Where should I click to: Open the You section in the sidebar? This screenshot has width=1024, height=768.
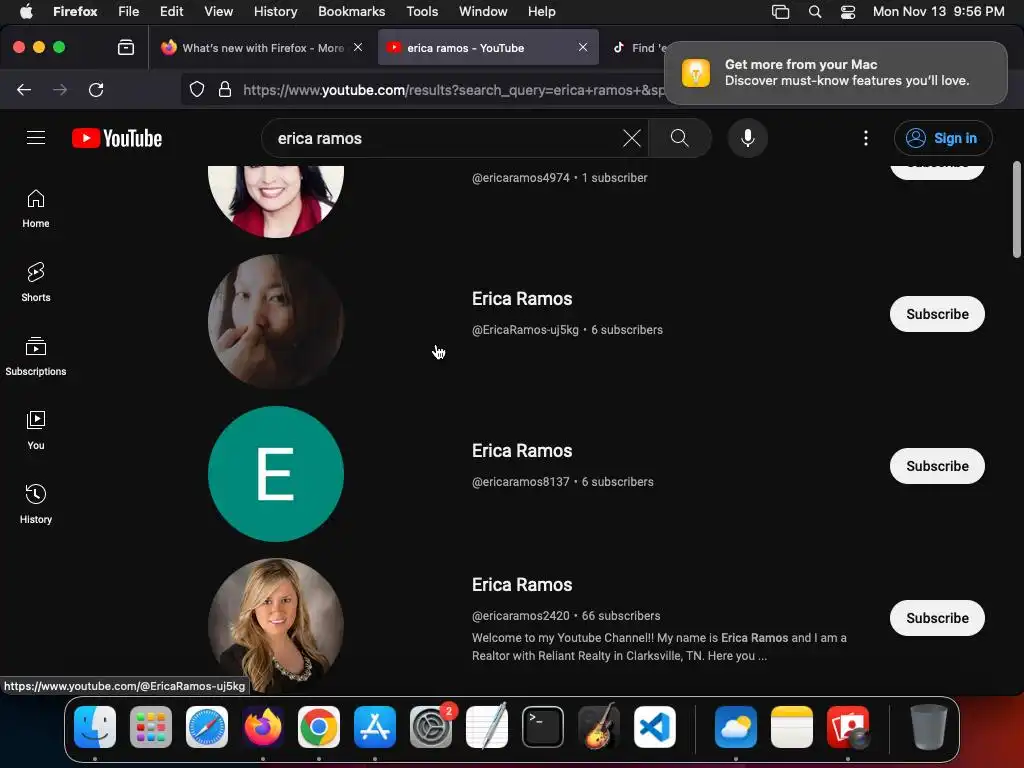(36, 430)
